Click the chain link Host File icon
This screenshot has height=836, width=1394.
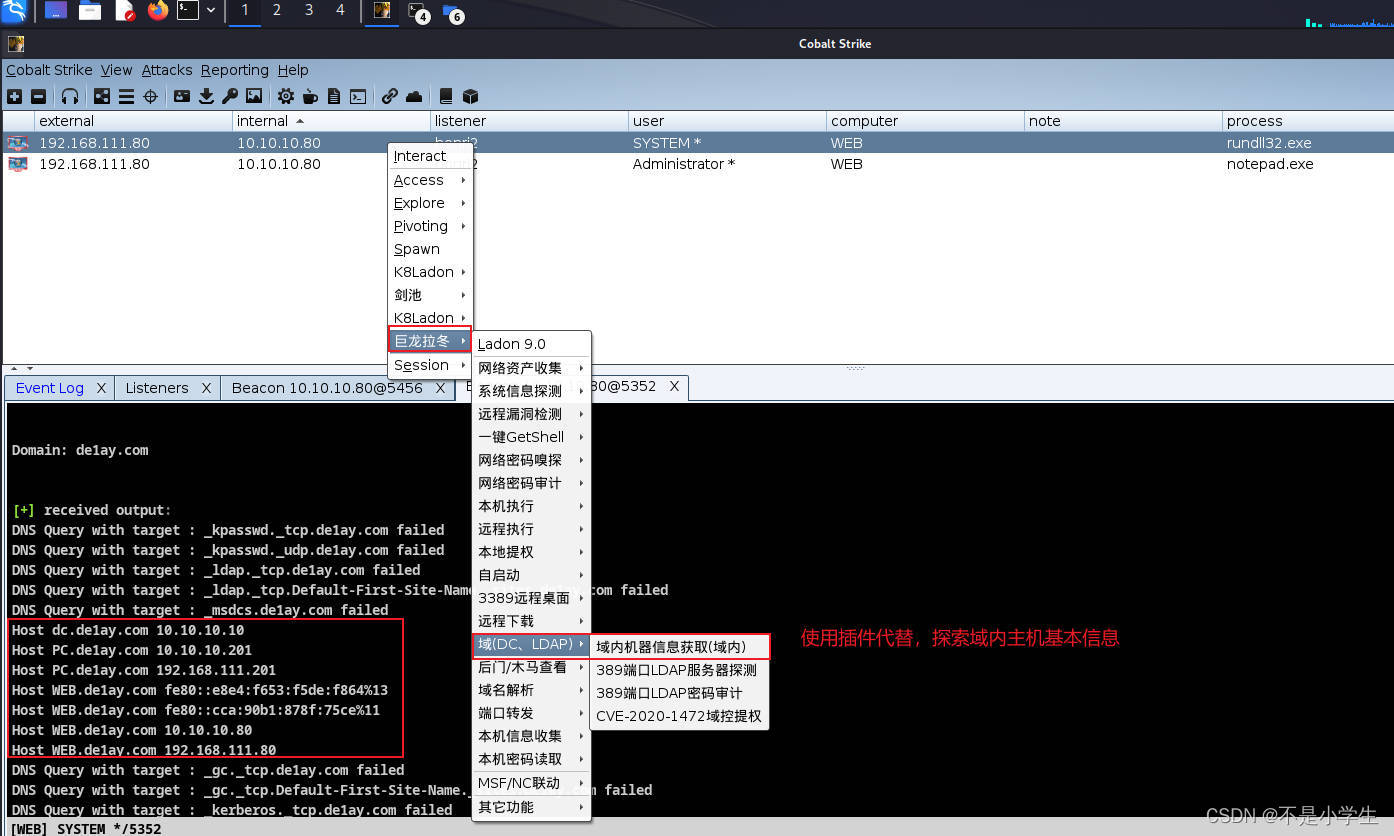click(390, 96)
